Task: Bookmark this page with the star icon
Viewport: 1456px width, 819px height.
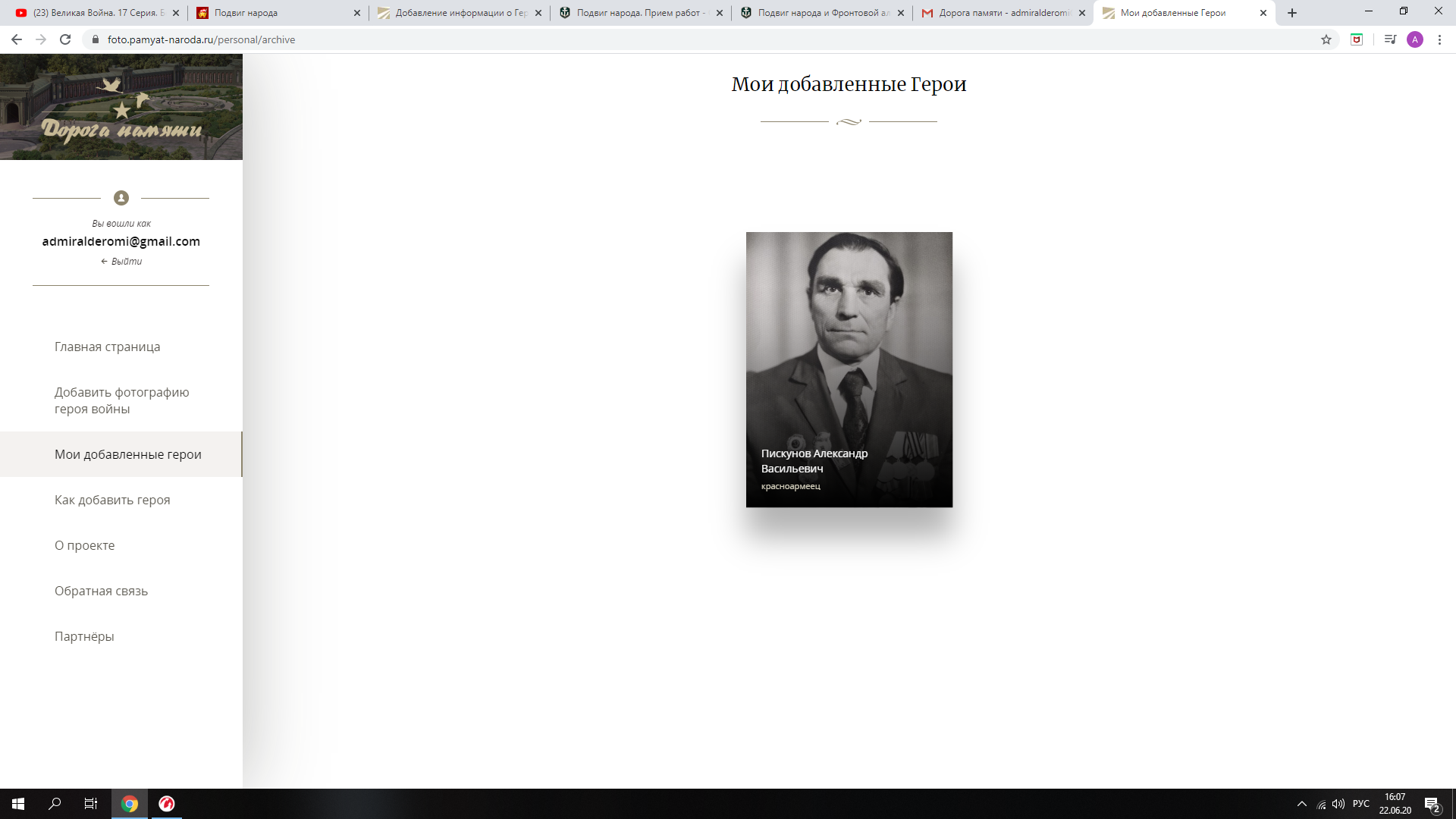Action: click(1326, 39)
